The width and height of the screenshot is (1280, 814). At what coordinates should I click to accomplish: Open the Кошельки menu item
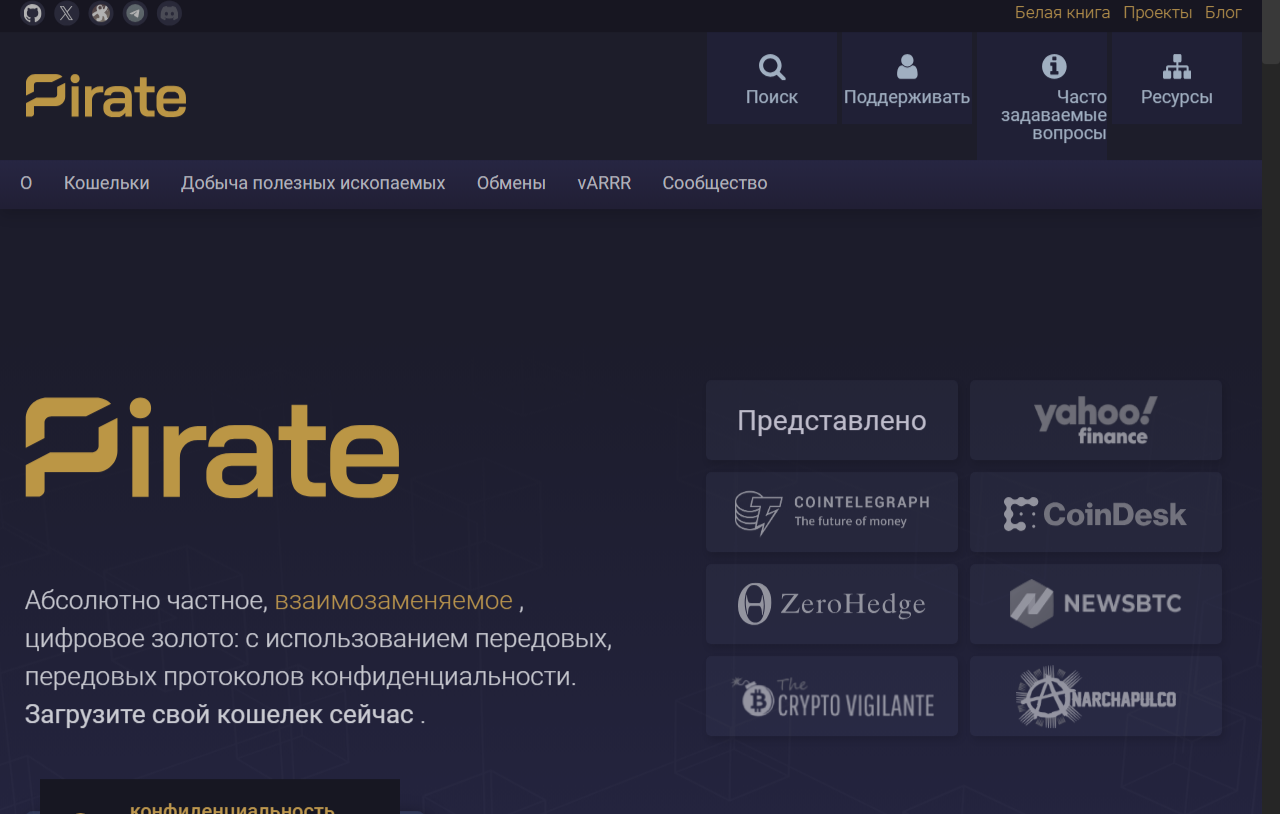(x=107, y=183)
